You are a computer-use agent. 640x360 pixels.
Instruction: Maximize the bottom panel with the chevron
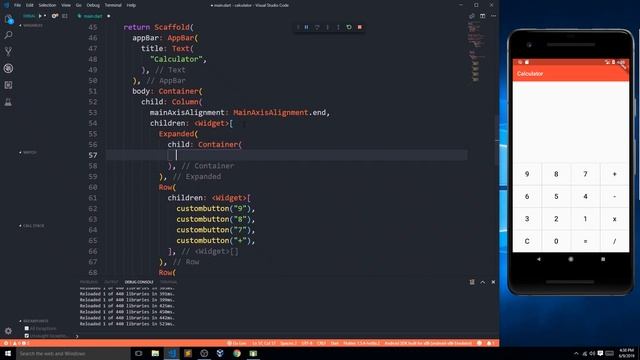[x=482, y=282]
